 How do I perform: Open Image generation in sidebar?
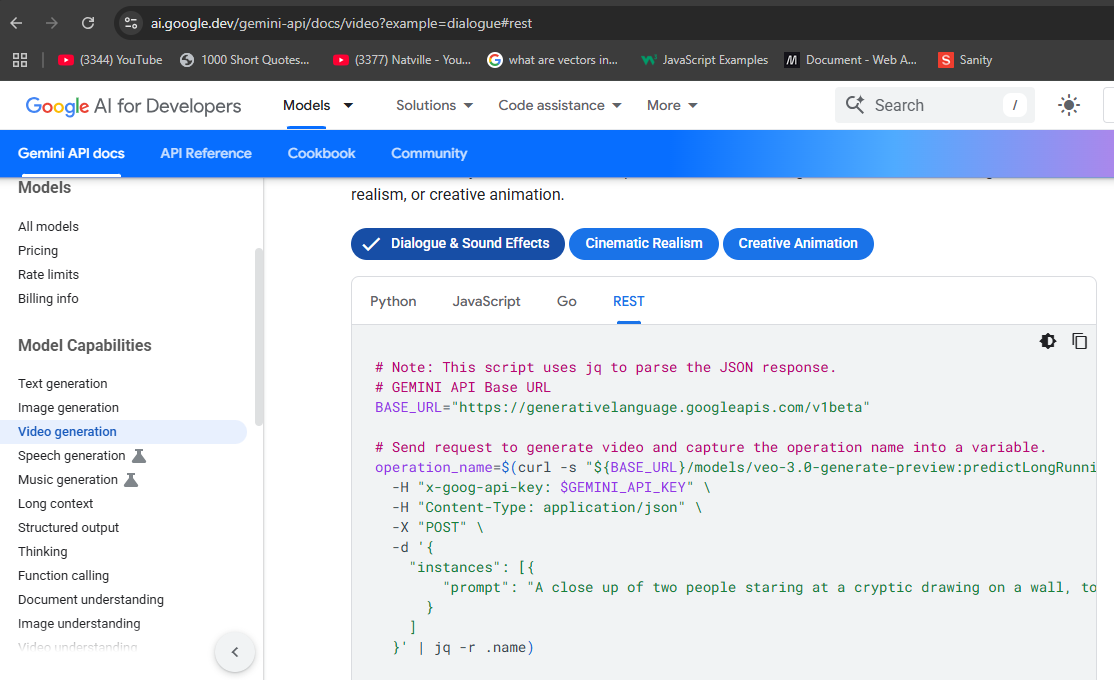coord(68,408)
